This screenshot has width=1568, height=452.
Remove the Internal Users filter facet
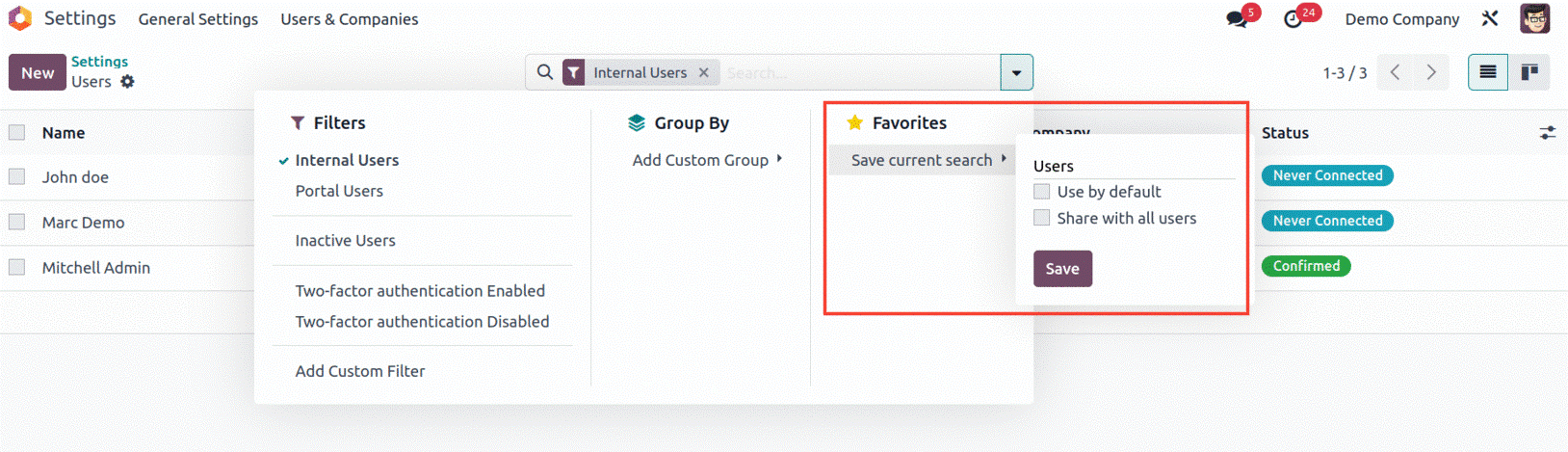pyautogui.click(x=704, y=72)
